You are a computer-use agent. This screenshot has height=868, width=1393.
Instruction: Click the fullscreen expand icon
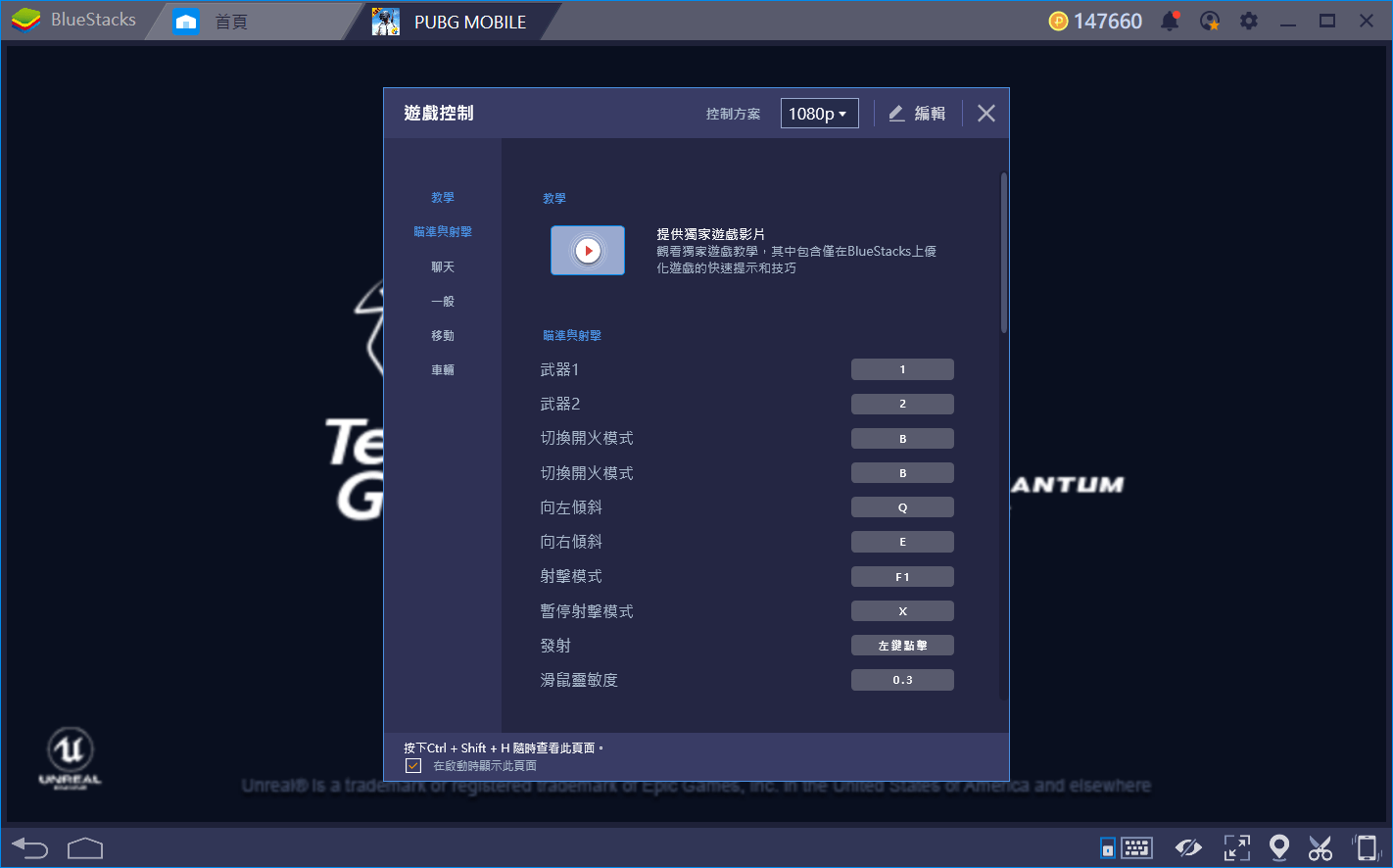(1237, 847)
